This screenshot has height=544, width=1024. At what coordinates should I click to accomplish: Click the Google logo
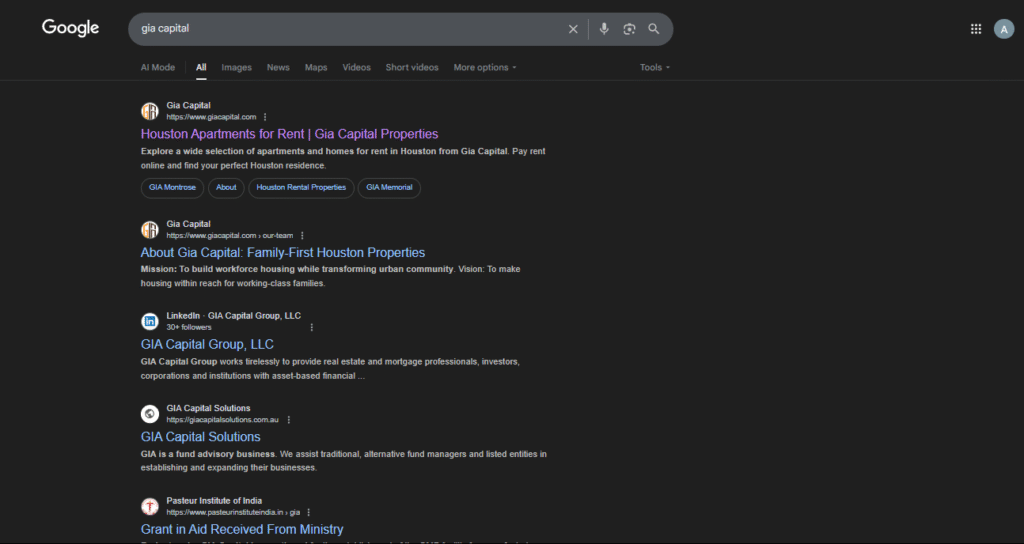70,28
